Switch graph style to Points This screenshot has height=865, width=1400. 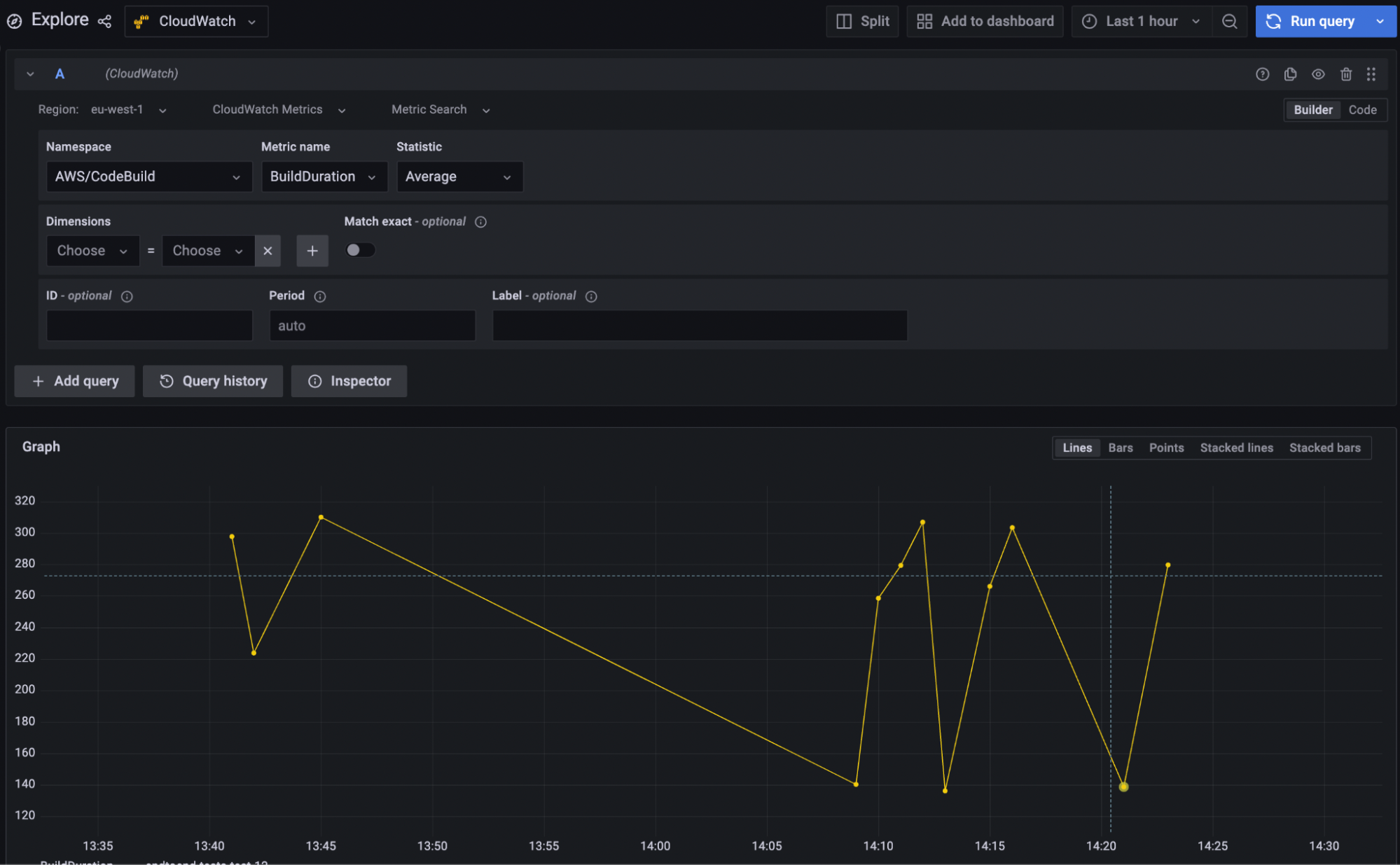[1166, 448]
